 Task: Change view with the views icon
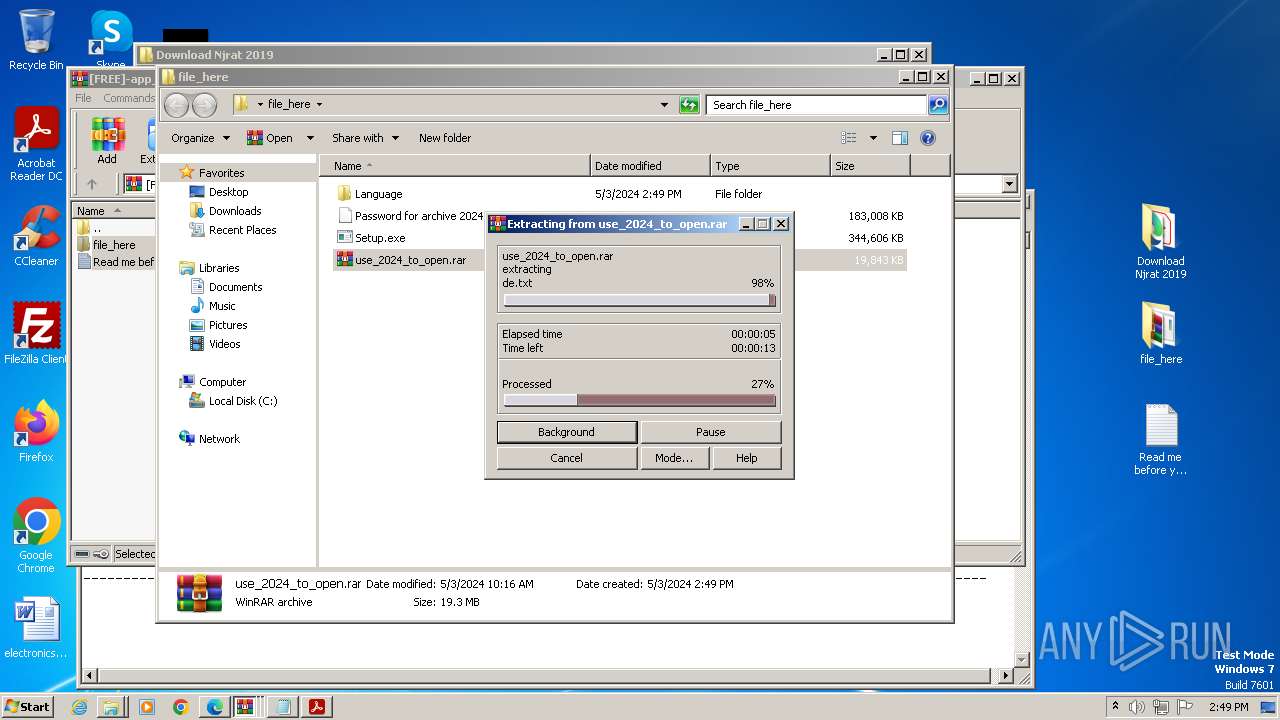tap(849, 138)
